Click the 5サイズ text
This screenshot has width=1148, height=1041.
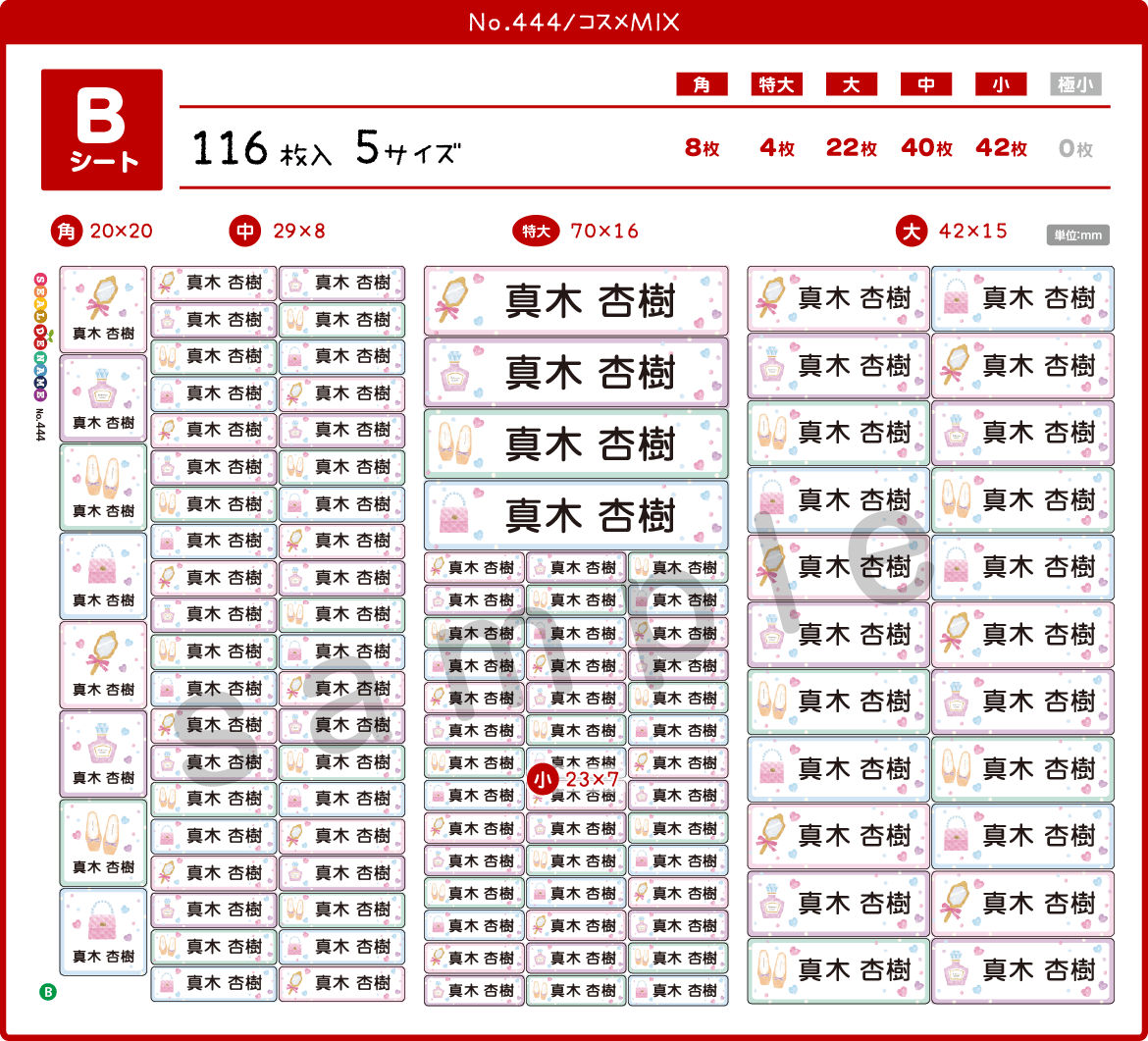(408, 148)
